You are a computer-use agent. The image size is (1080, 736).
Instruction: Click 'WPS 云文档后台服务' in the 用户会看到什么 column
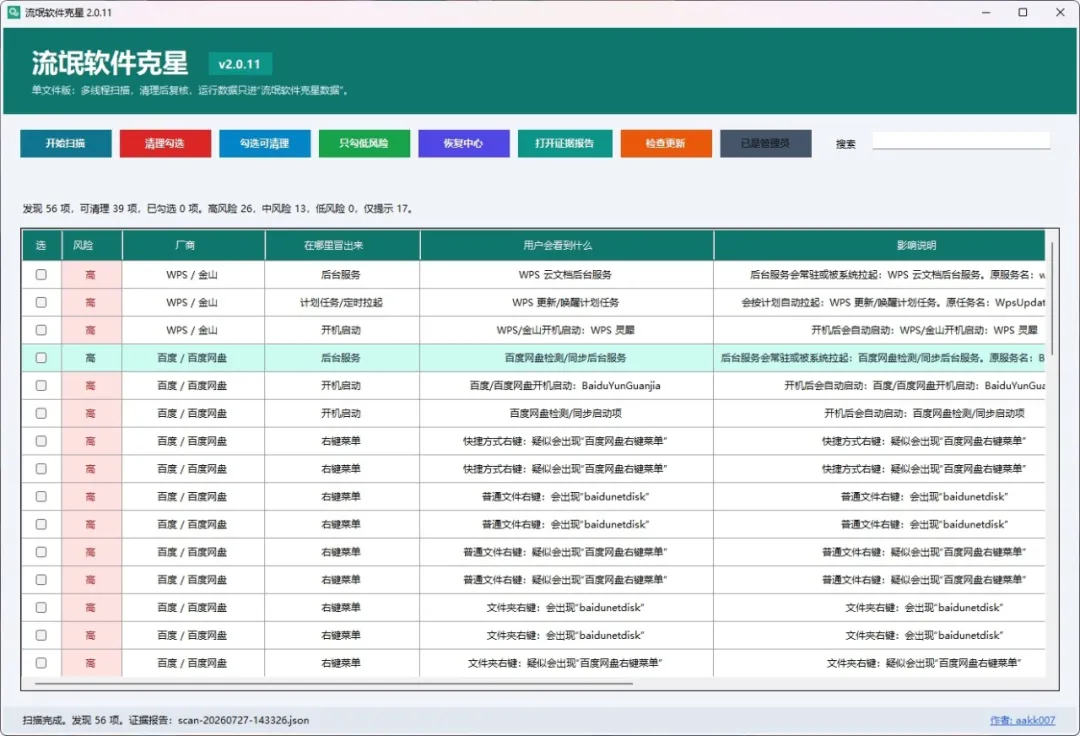[565, 275]
